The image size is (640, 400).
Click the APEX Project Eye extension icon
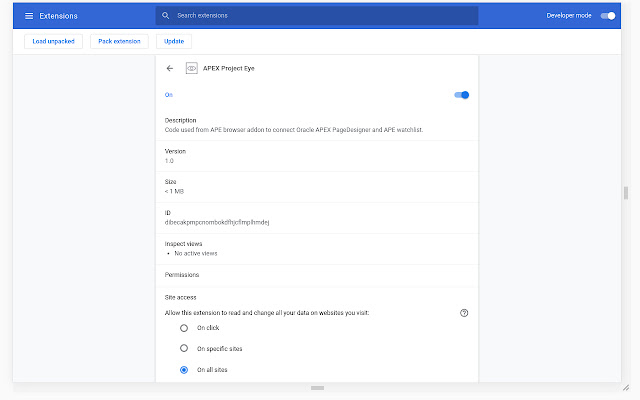[191, 68]
